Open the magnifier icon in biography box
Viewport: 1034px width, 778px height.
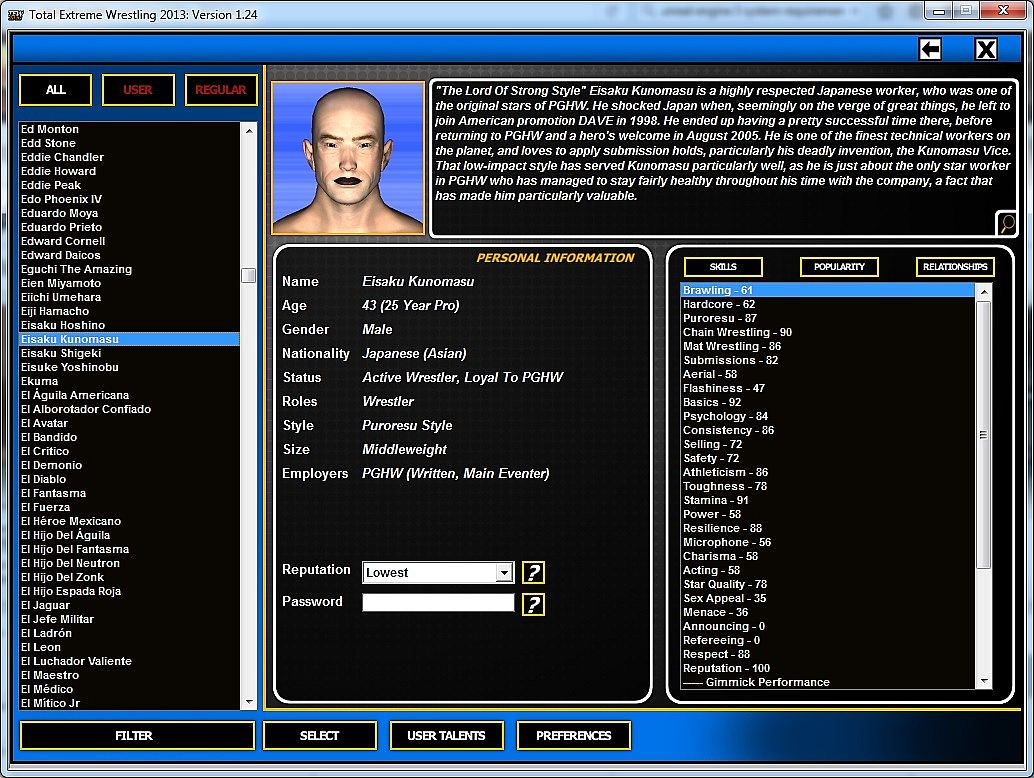point(1006,224)
